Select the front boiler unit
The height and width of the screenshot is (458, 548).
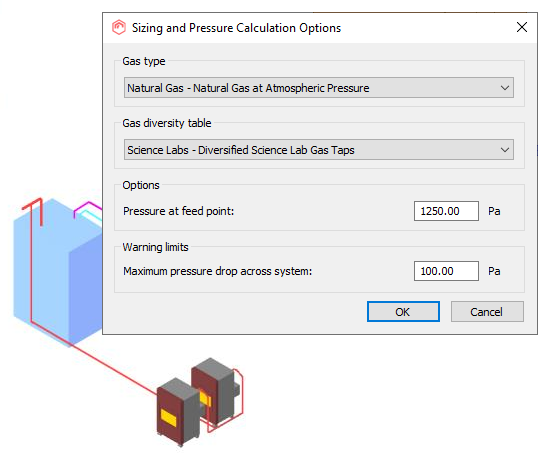point(178,413)
